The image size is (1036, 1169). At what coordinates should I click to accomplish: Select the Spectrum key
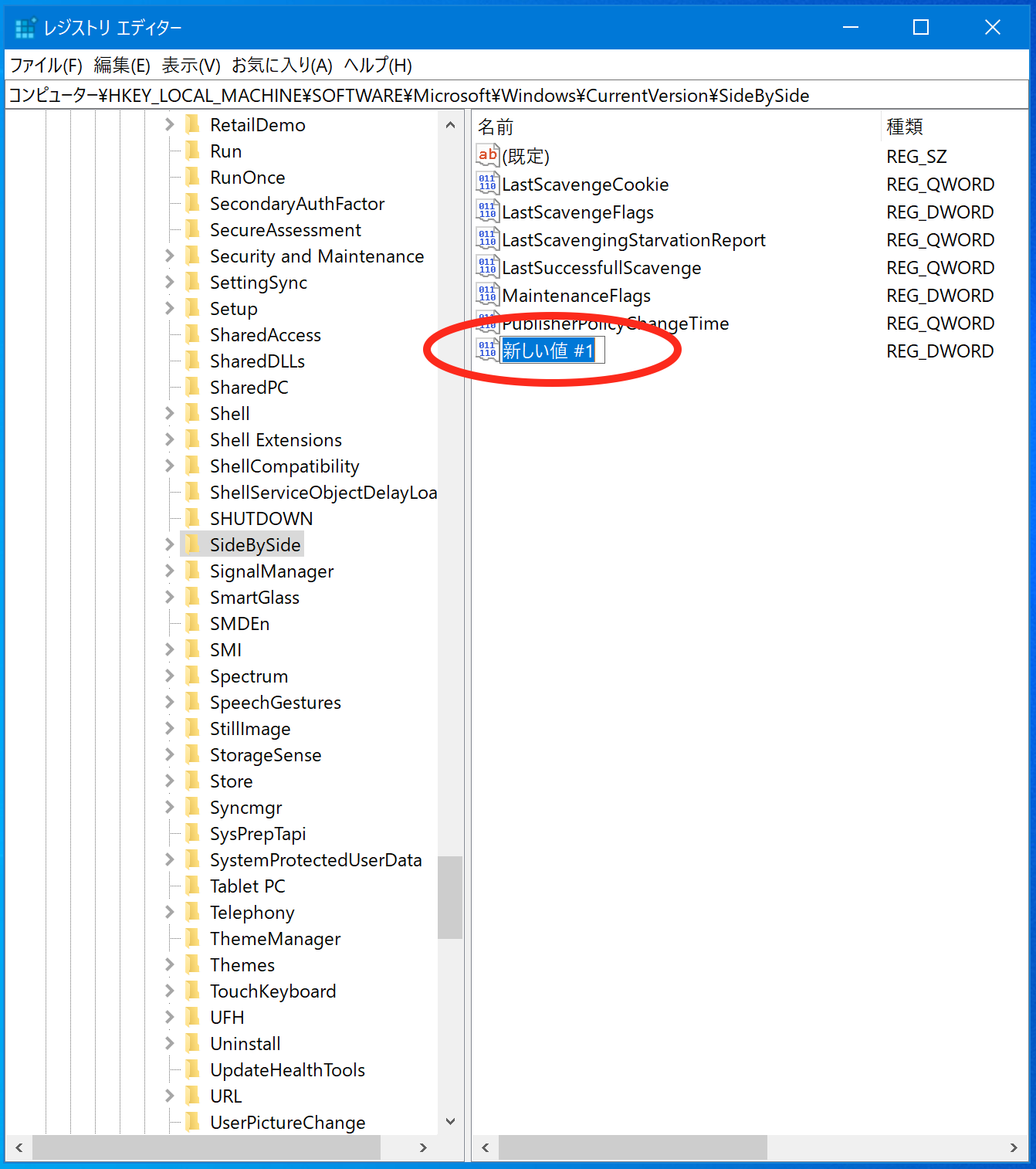point(249,676)
